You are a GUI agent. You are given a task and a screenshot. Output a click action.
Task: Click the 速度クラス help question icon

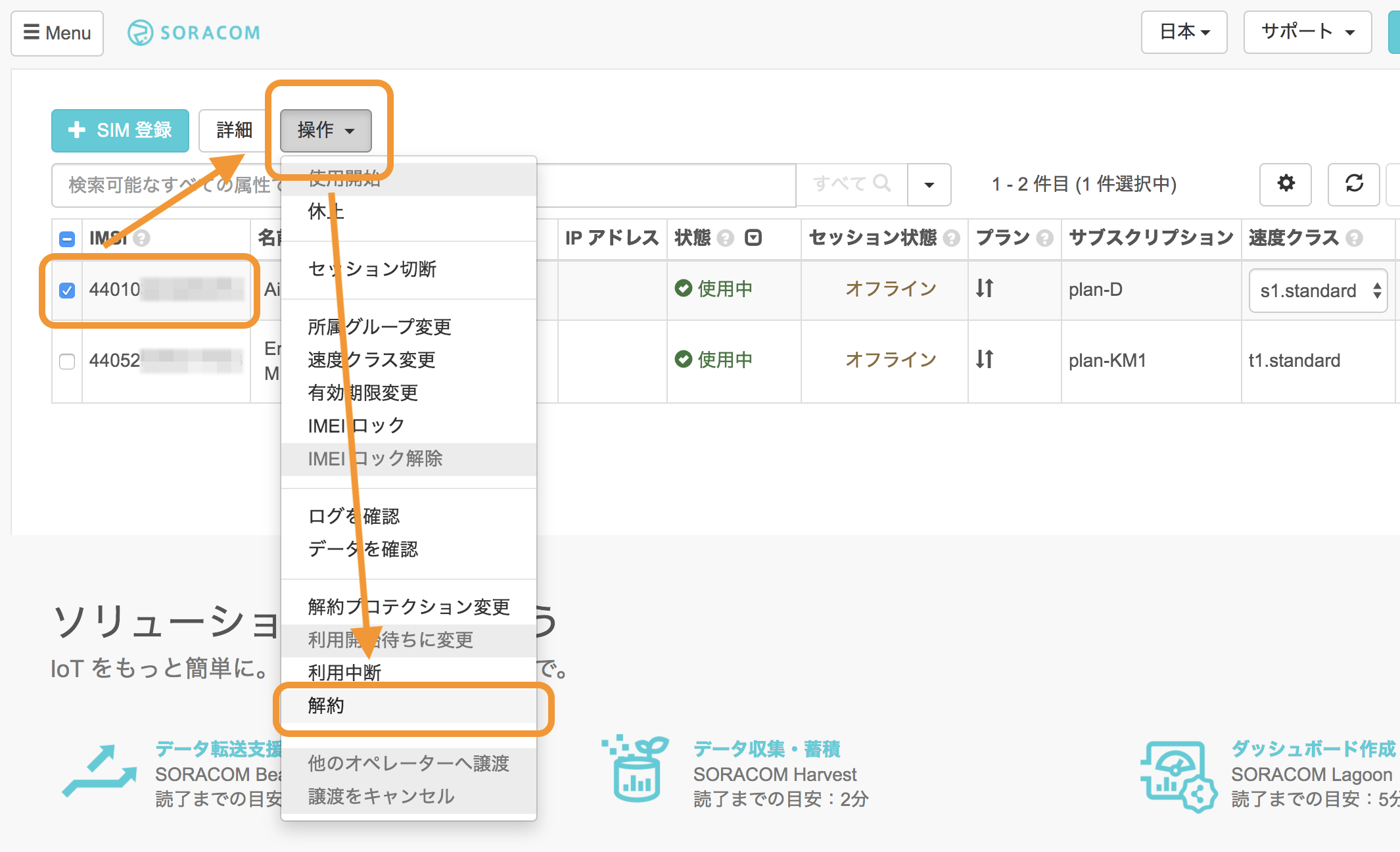[x=1353, y=238]
